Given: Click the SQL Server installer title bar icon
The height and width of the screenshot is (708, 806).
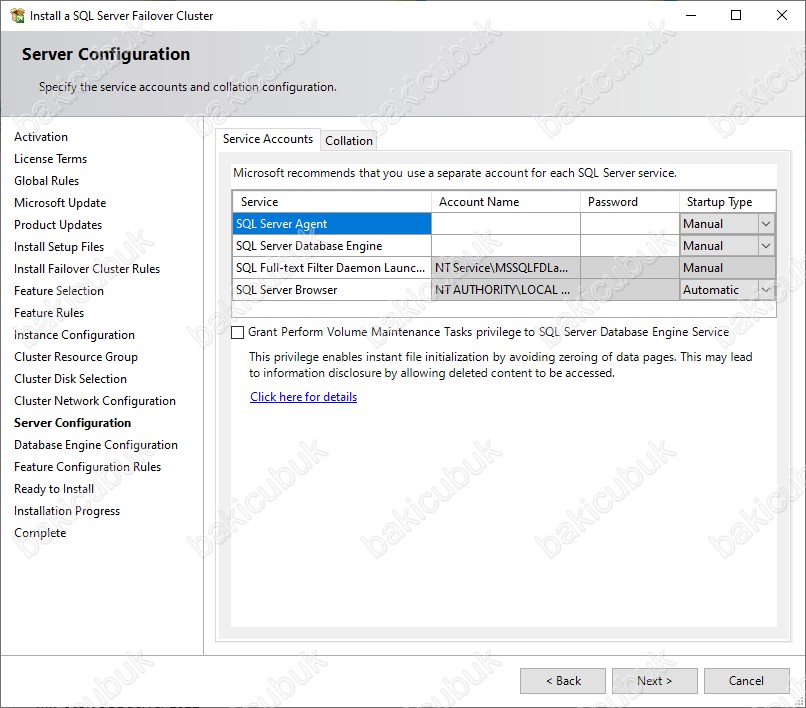Looking at the screenshot, I should [x=17, y=15].
